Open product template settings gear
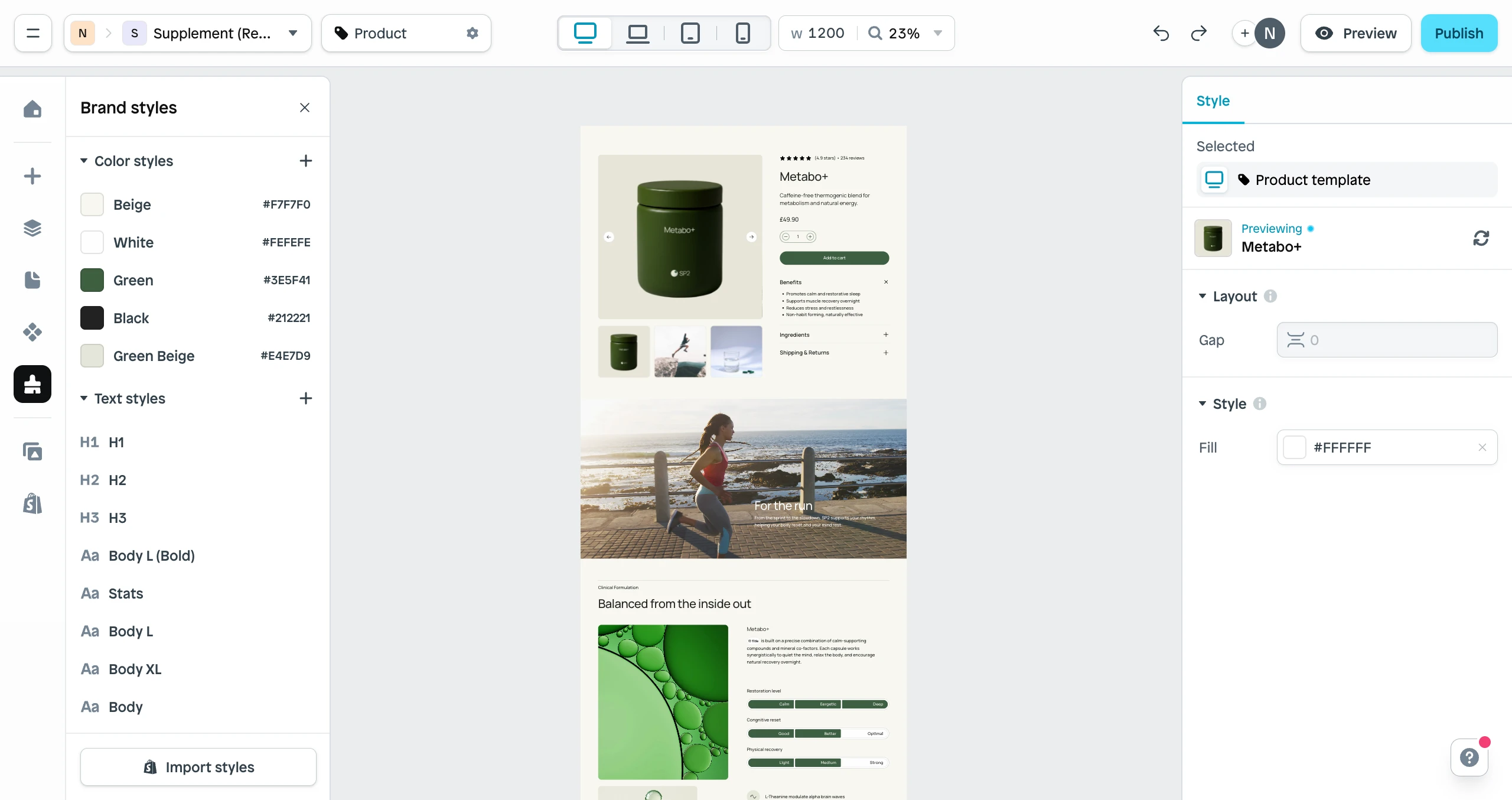 (x=472, y=33)
